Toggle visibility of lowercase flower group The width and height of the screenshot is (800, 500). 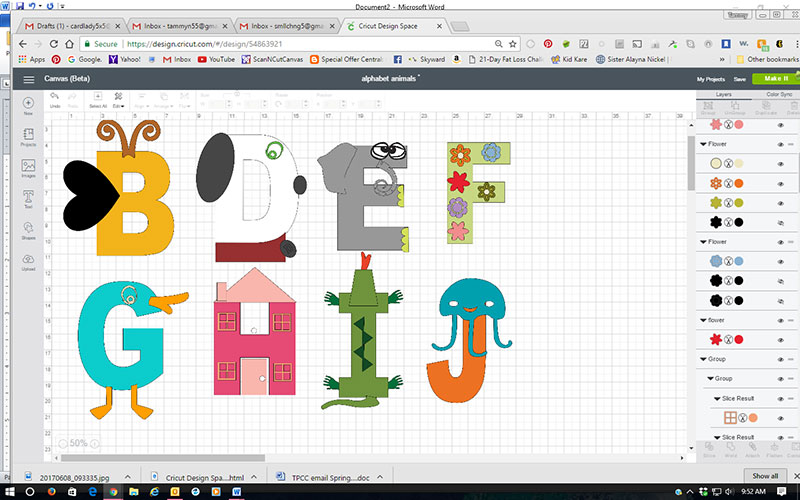781,320
